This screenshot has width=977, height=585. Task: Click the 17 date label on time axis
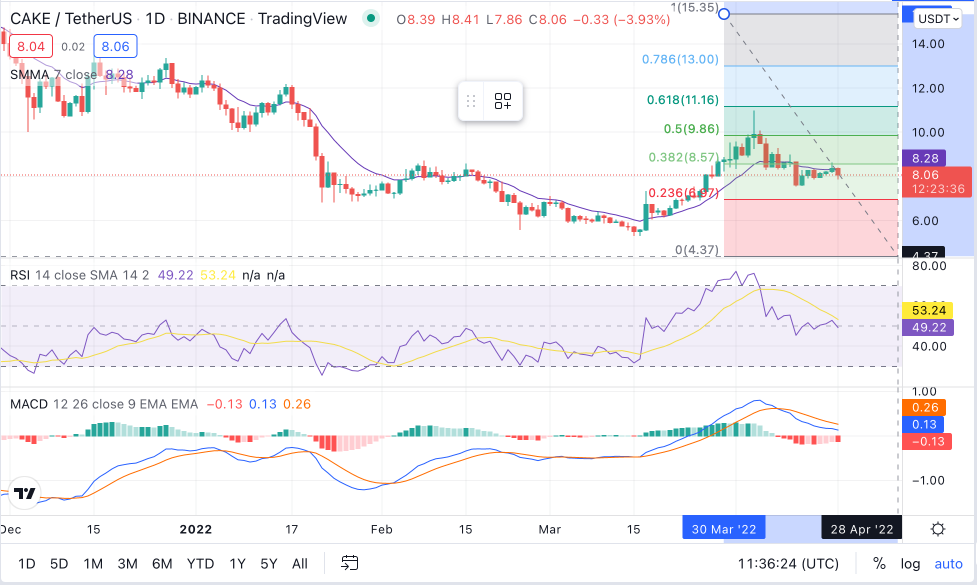pos(292,530)
